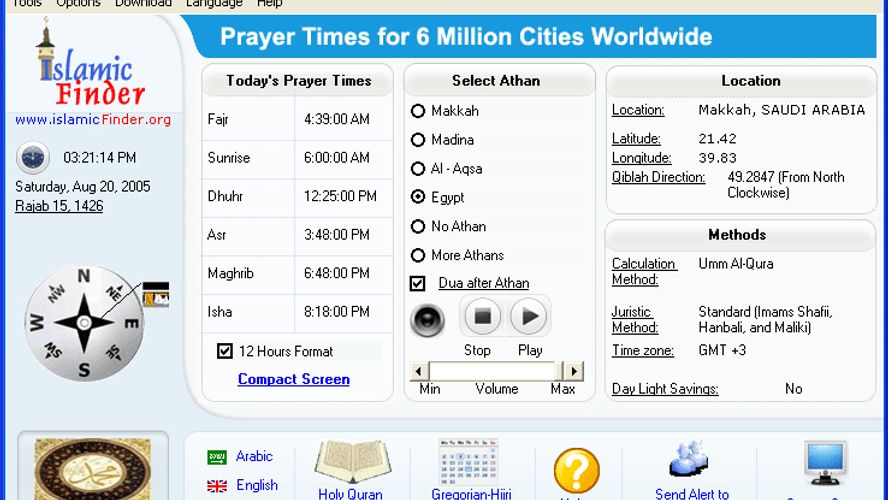Click the volume slider right arrow
Screen dimensions: 888x500
click(574, 371)
